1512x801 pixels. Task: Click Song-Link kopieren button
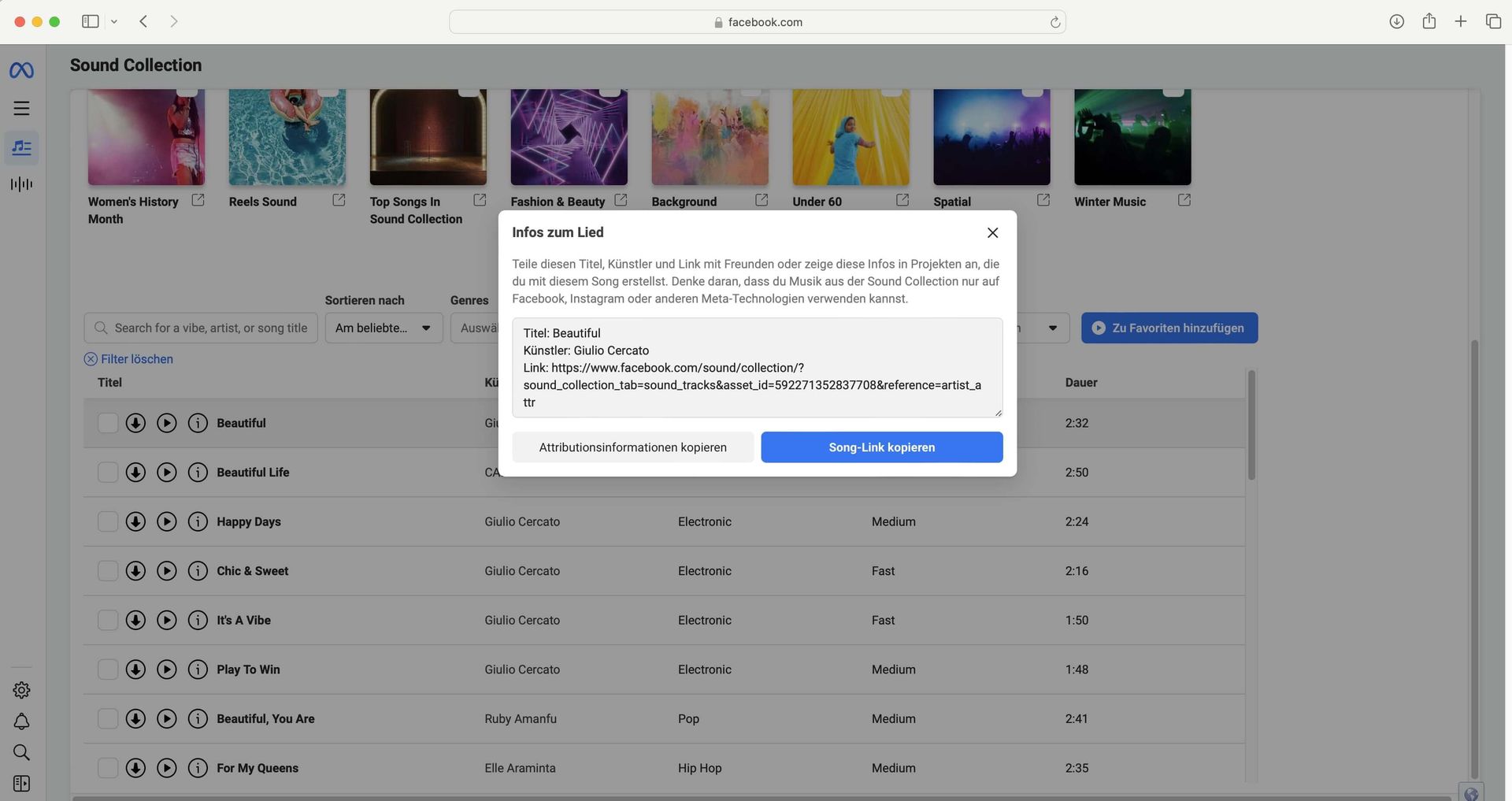(881, 447)
